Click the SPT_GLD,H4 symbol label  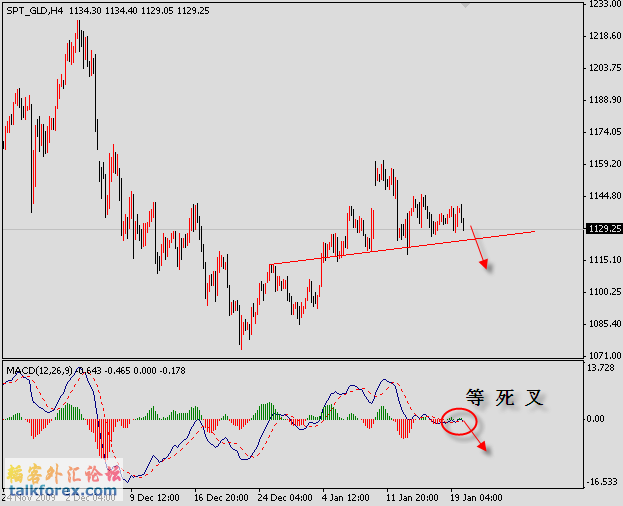pyautogui.click(x=36, y=11)
